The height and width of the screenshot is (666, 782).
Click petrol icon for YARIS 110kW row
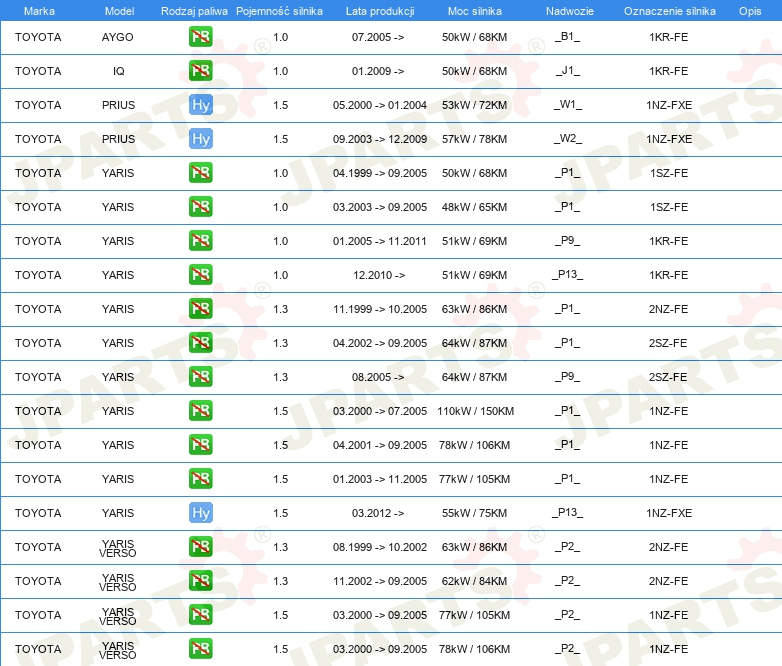(x=200, y=411)
